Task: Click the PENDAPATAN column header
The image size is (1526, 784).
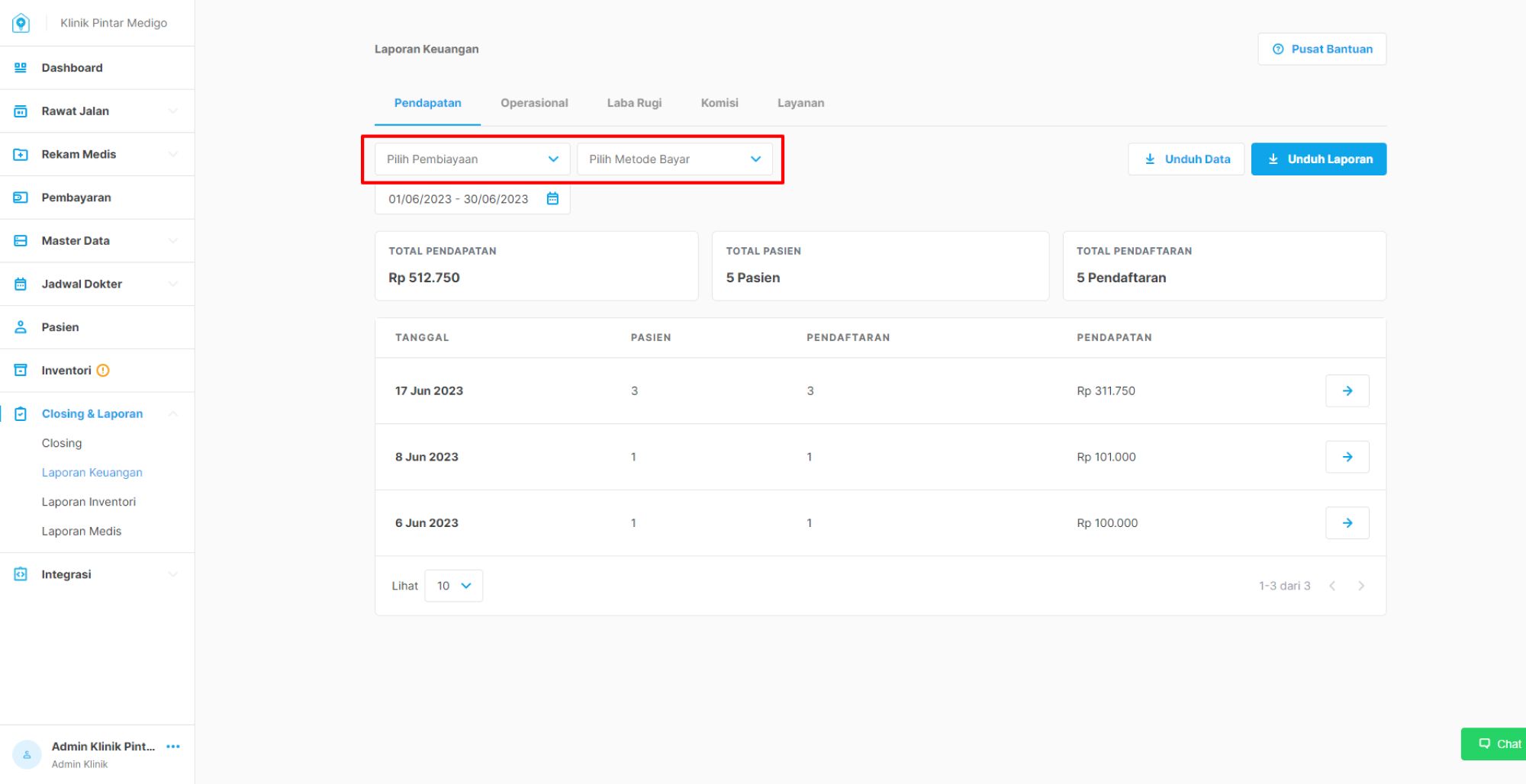Action: click(x=1114, y=338)
